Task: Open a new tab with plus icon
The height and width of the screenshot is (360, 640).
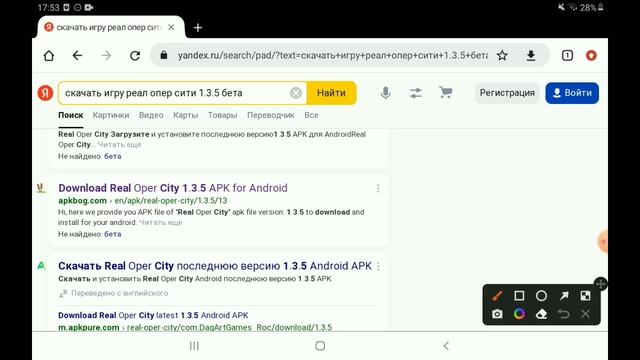Action: click(198, 28)
